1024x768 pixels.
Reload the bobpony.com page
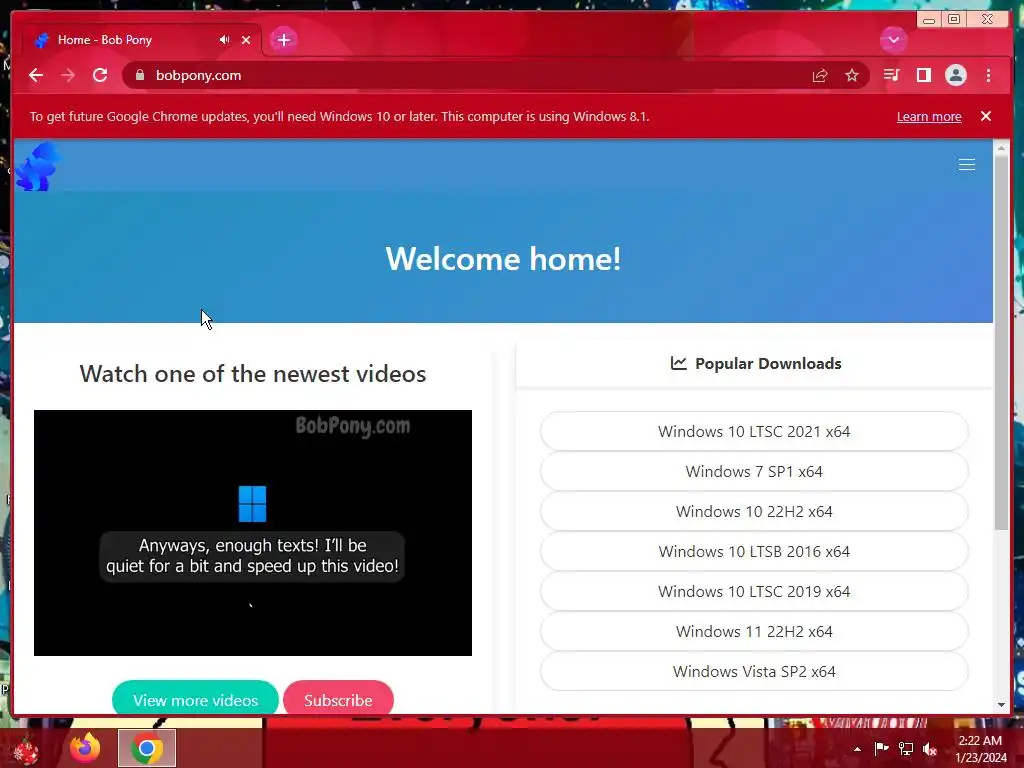[100, 75]
